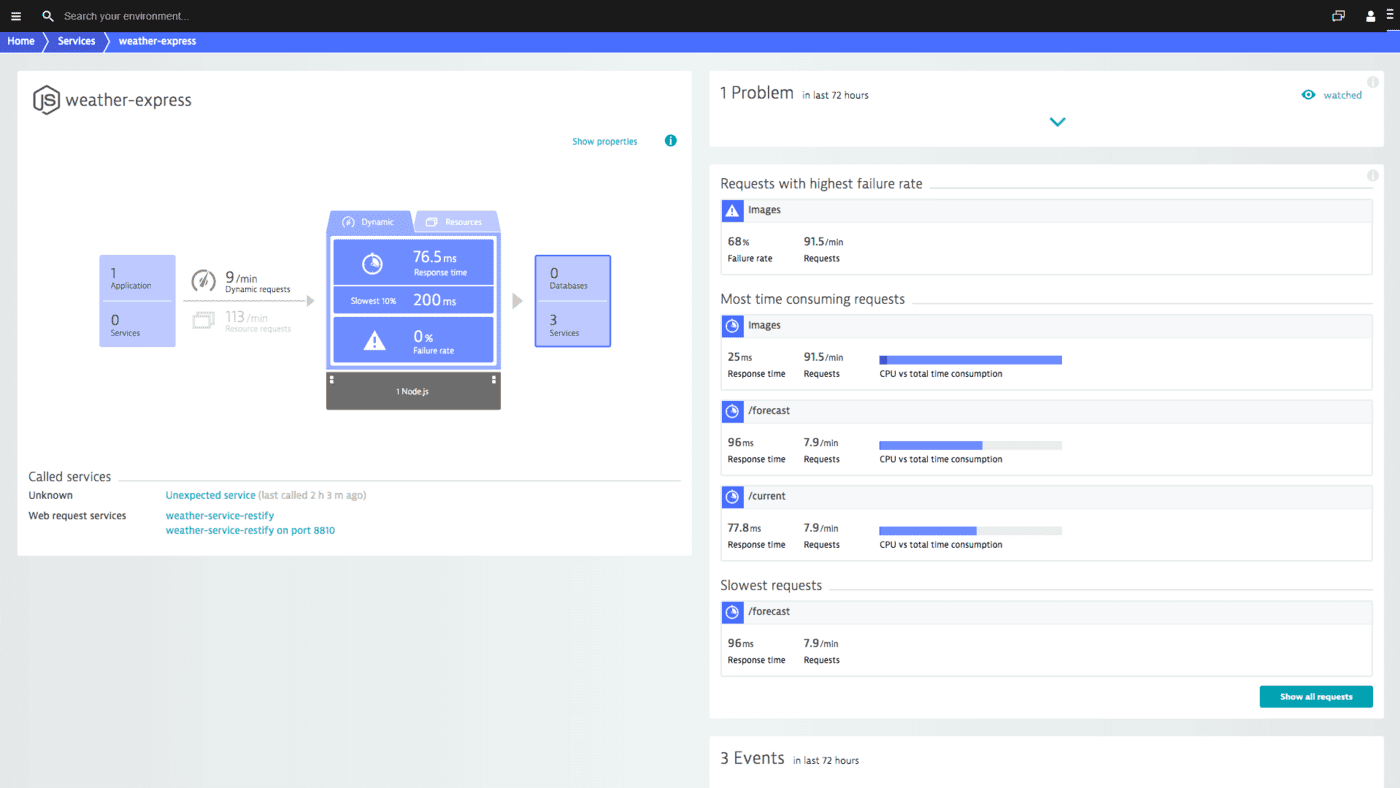1400x788 pixels.
Task: Open the weather-service-restify link
Action: pyautogui.click(x=219, y=515)
